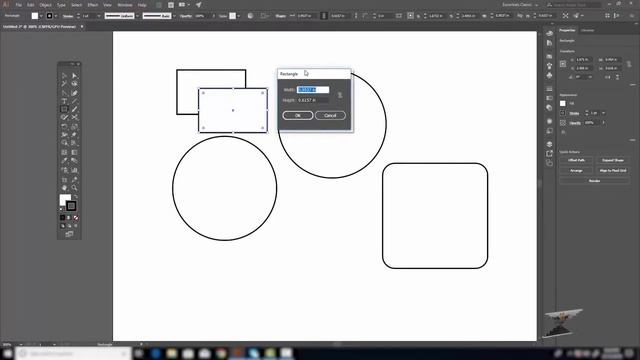Swap fill and stroke arrow in toolbar
The image size is (640, 360).
tap(76, 197)
